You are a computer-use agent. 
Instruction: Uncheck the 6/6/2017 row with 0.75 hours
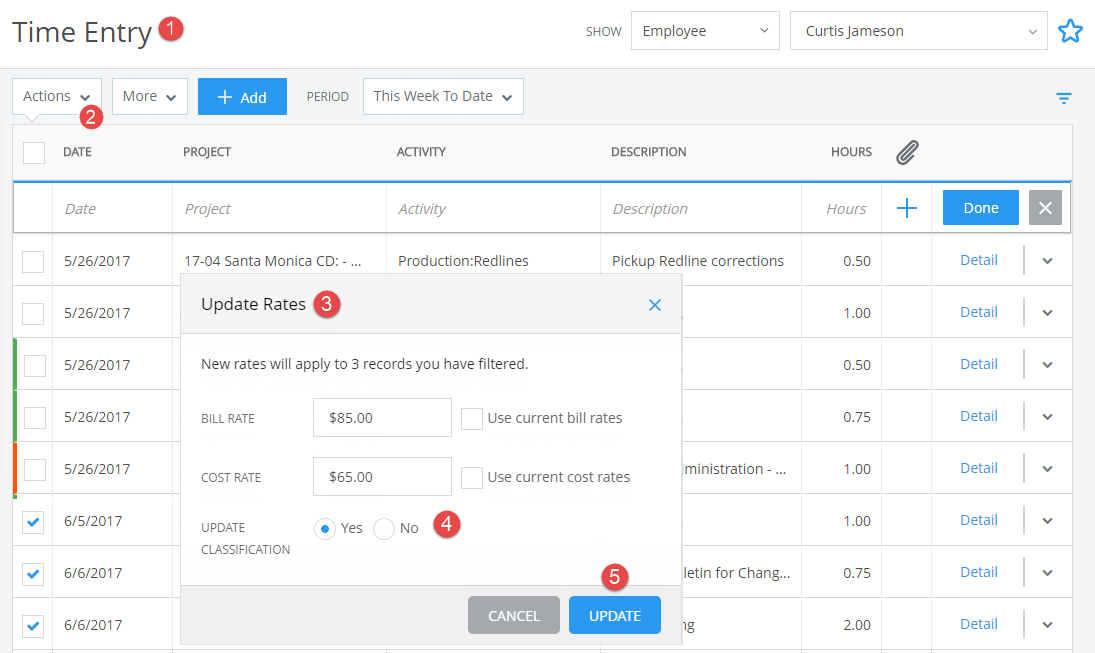(x=33, y=573)
